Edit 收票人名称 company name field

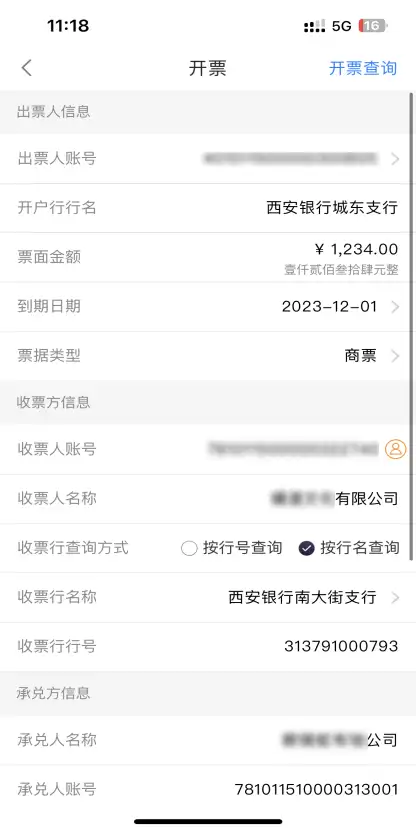208,499
